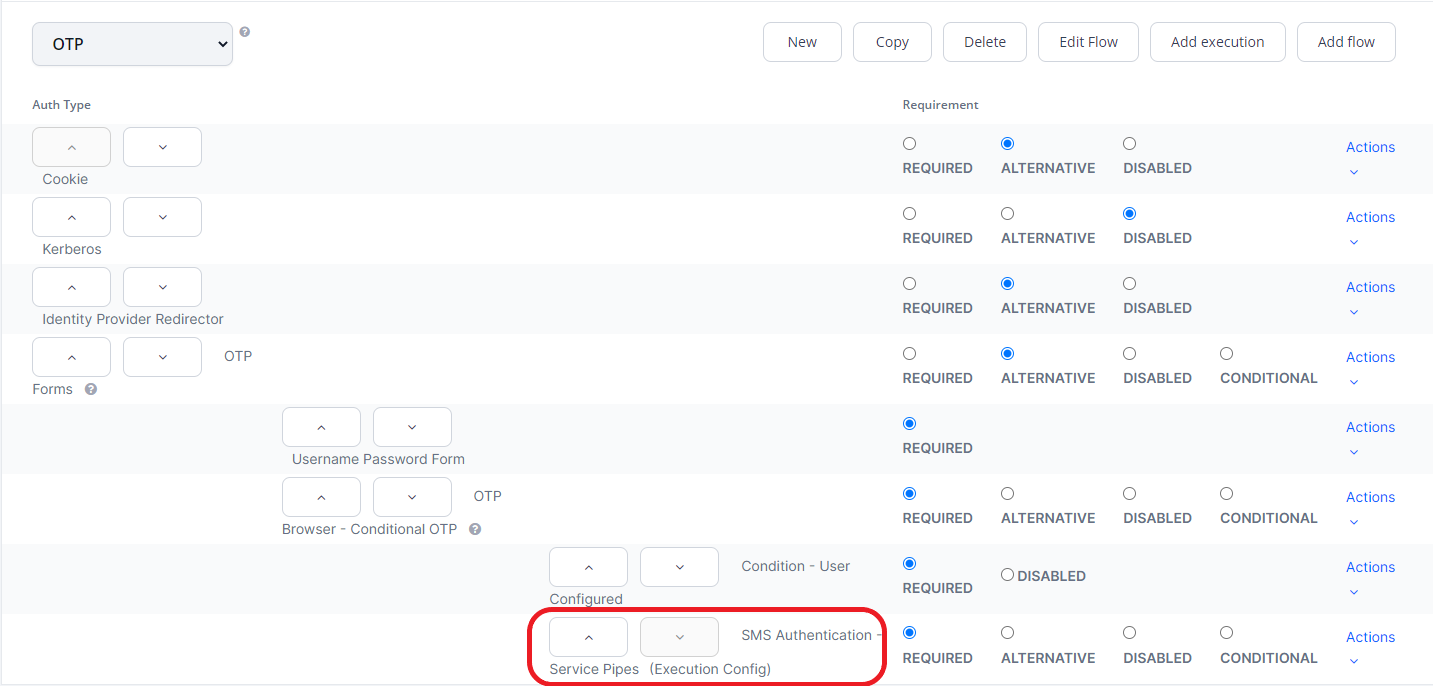Open Actions menu for Kerberos row

click(x=1369, y=228)
